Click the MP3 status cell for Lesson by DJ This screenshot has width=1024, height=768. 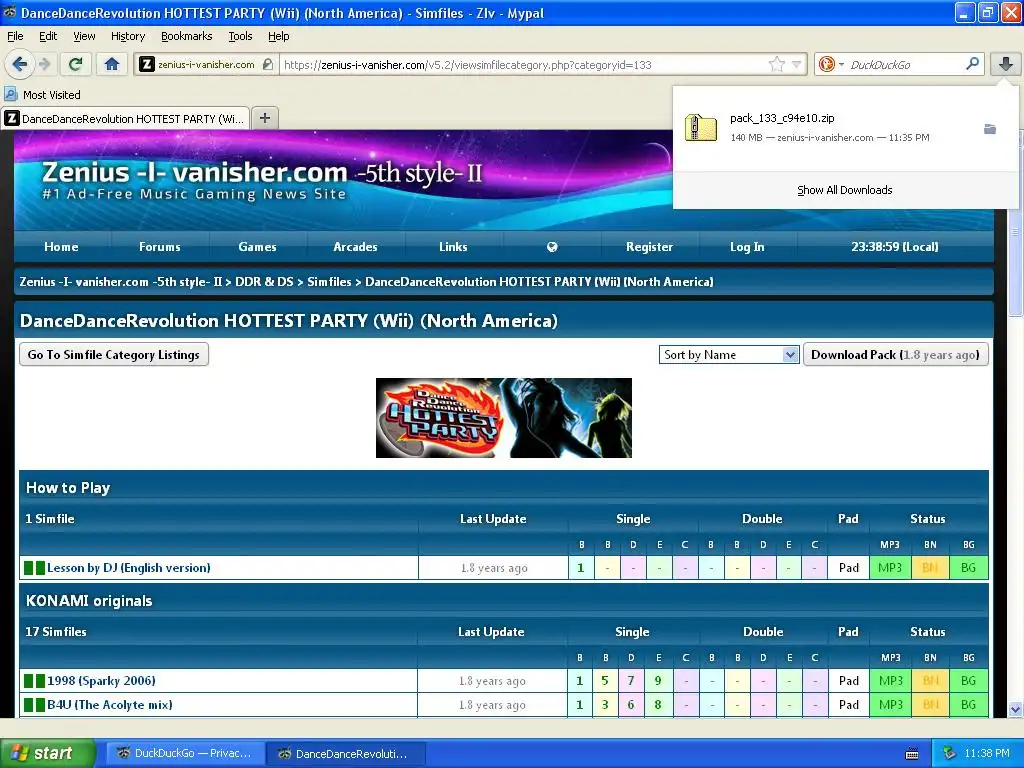coord(889,568)
